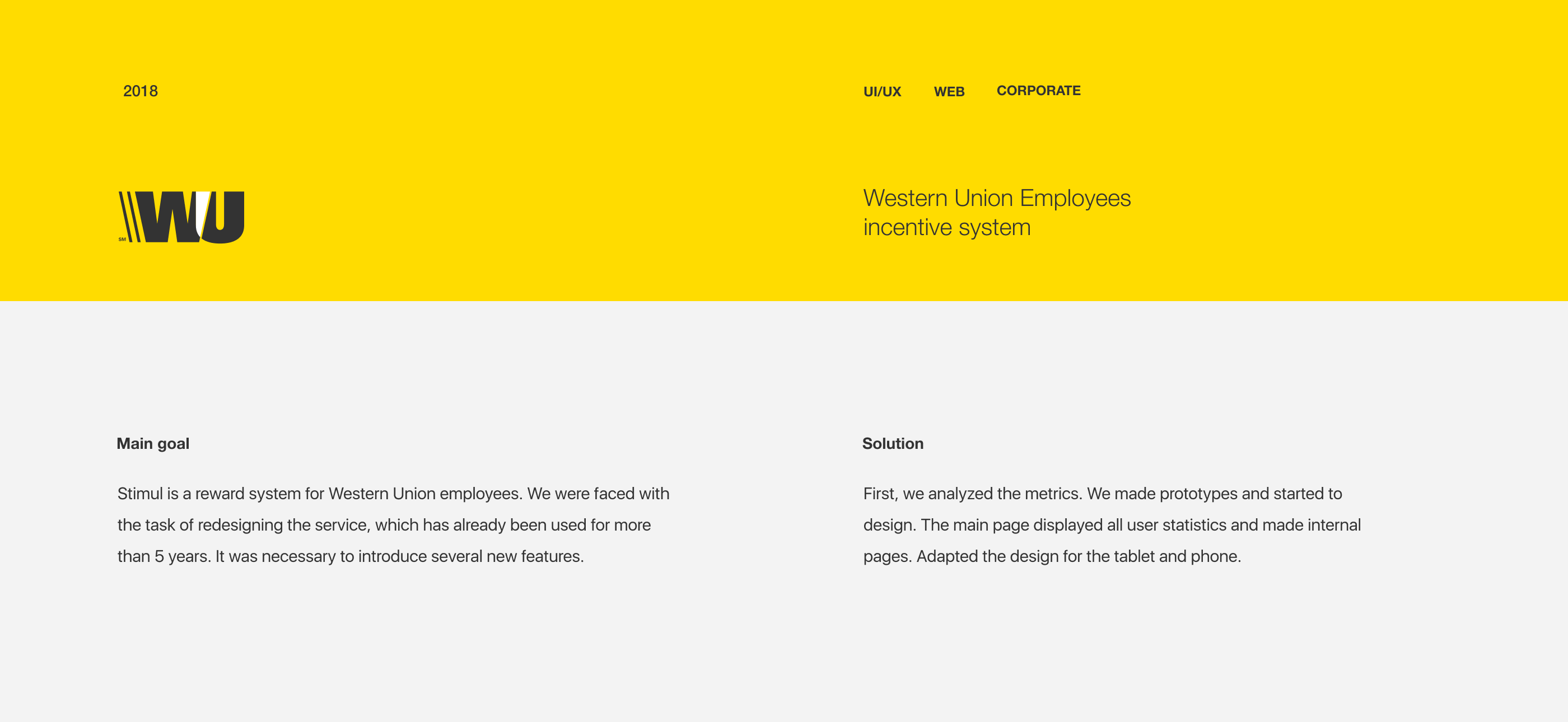Click the 'Main goal' heading
The width and height of the screenshot is (1568, 722).
tap(153, 443)
